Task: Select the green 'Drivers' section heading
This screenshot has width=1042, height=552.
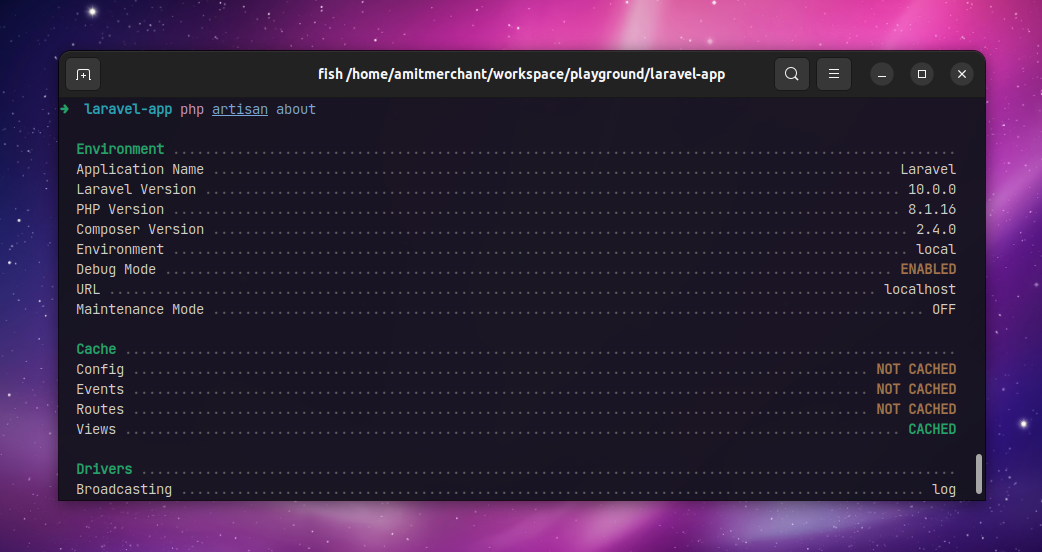Action: coord(104,469)
